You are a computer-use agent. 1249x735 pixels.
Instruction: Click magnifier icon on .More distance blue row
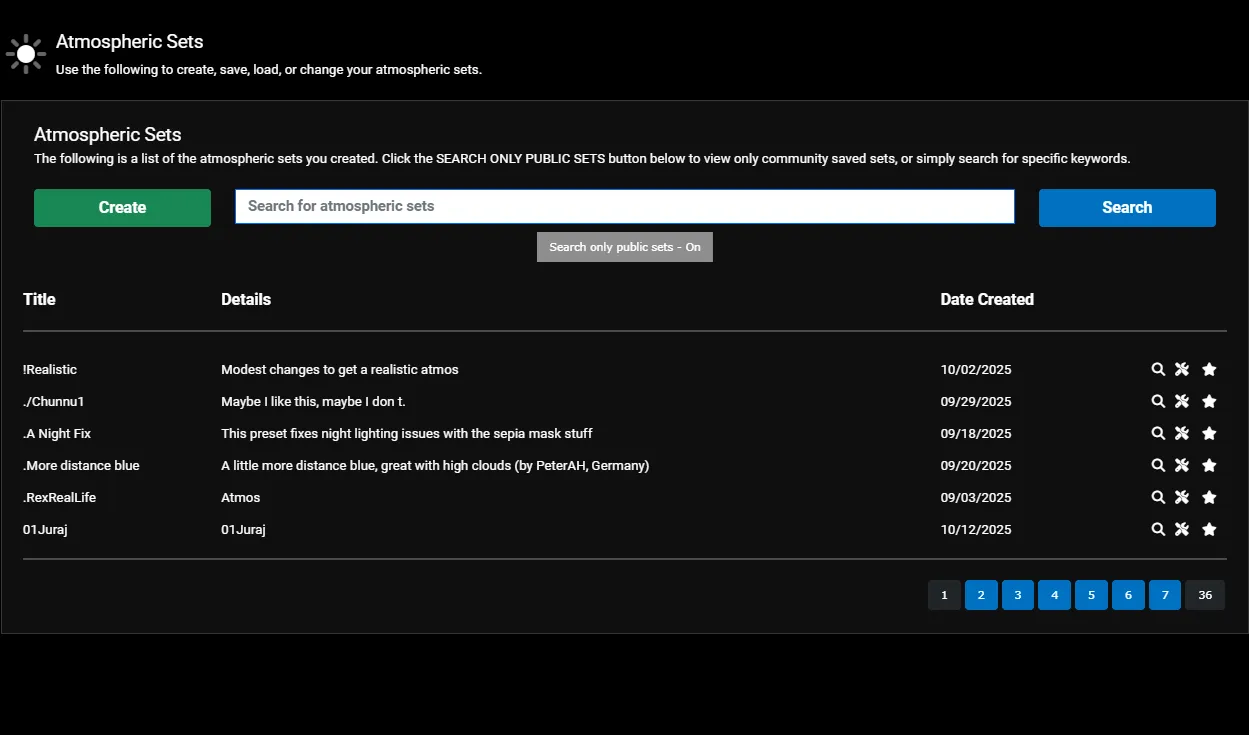point(1158,465)
